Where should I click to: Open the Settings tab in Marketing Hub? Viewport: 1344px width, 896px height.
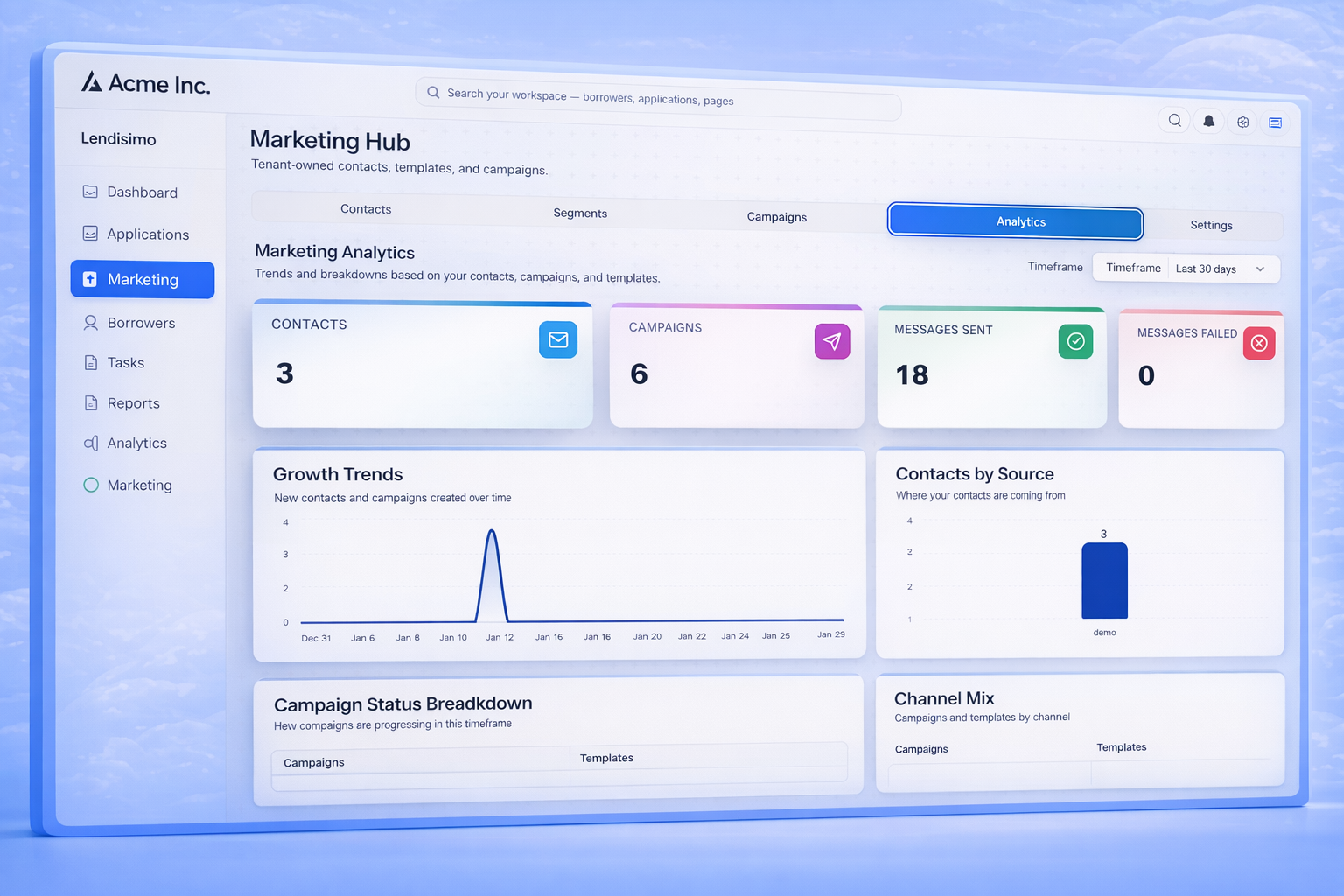(1212, 225)
